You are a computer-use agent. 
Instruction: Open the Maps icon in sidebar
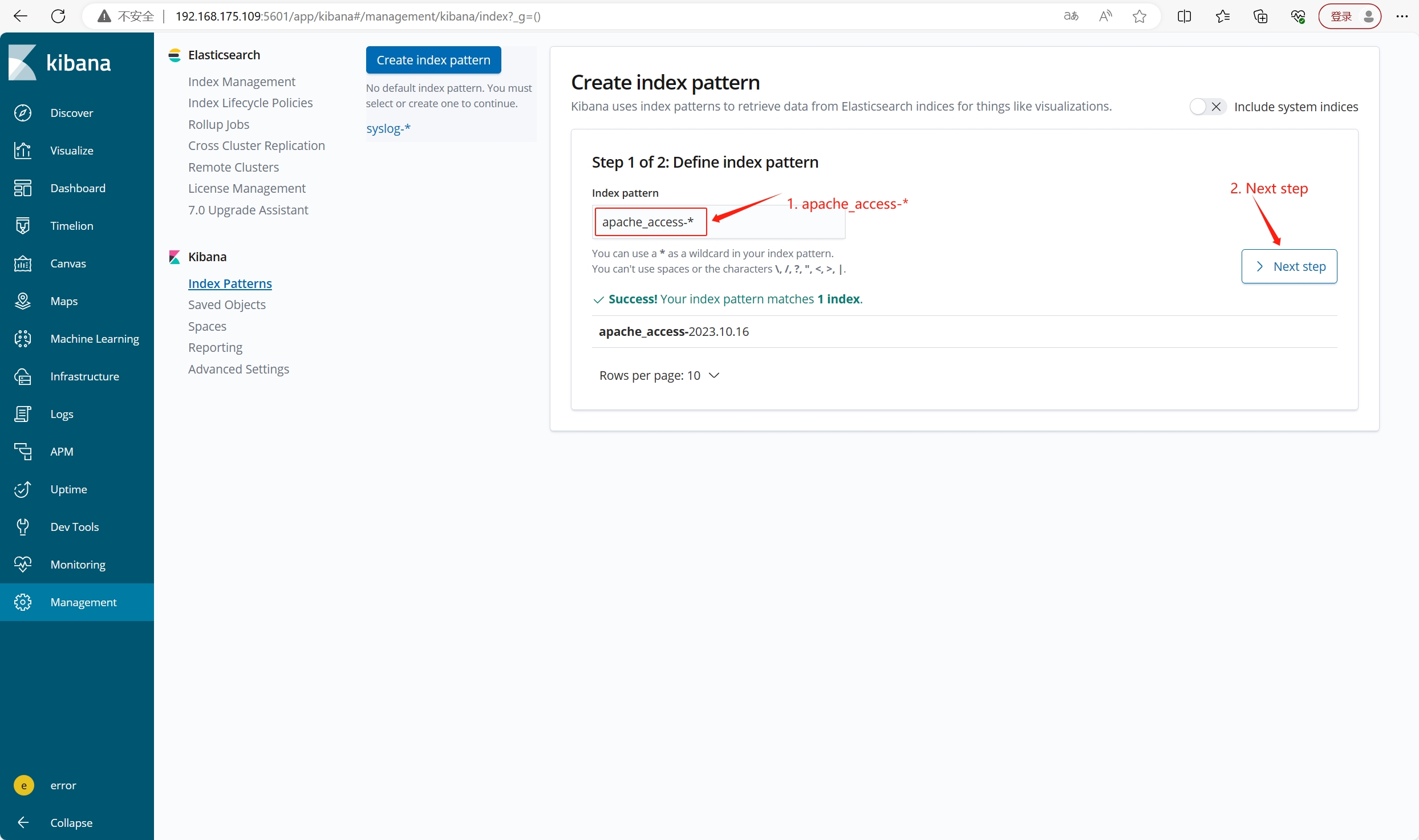[23, 301]
